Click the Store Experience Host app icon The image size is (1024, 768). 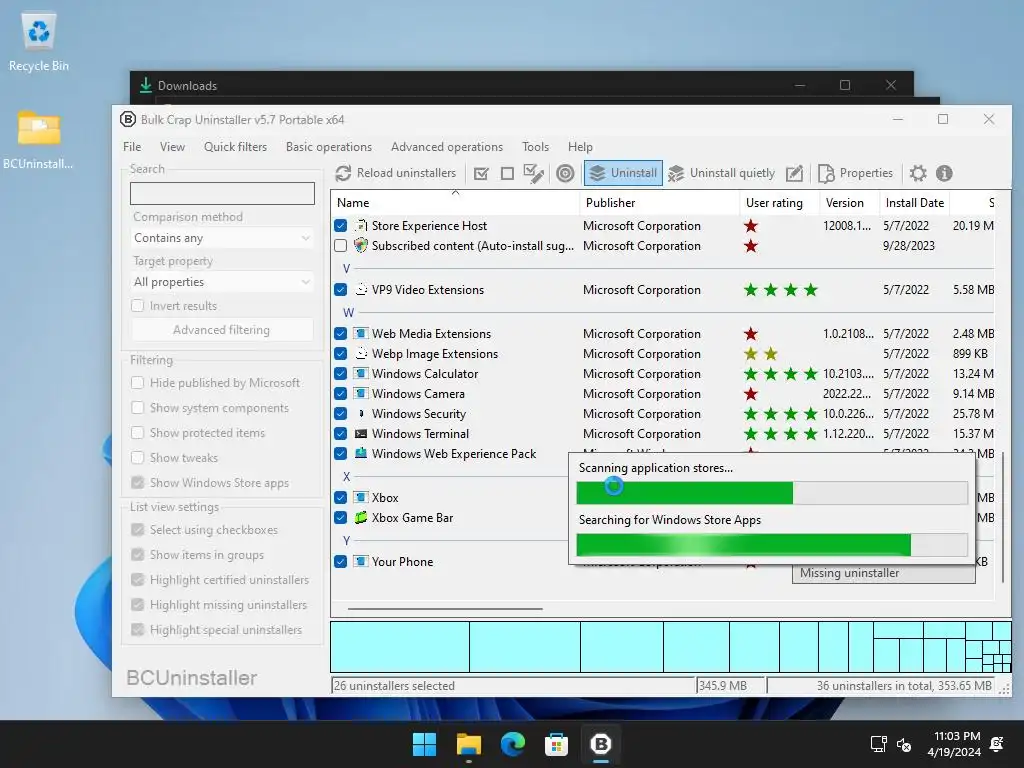click(x=360, y=226)
